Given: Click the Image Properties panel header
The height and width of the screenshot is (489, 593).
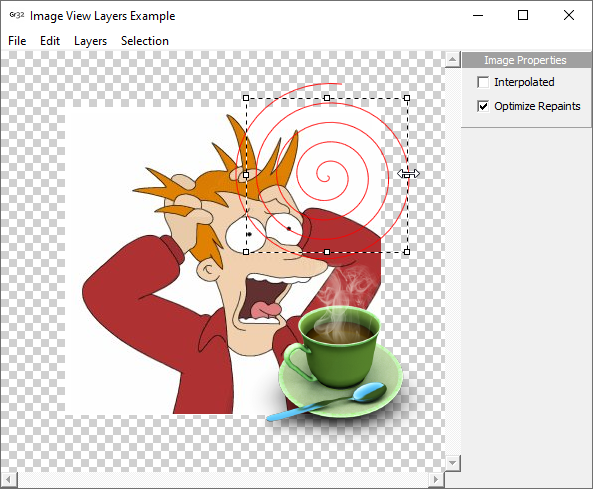Looking at the screenshot, I should tap(526, 60).
